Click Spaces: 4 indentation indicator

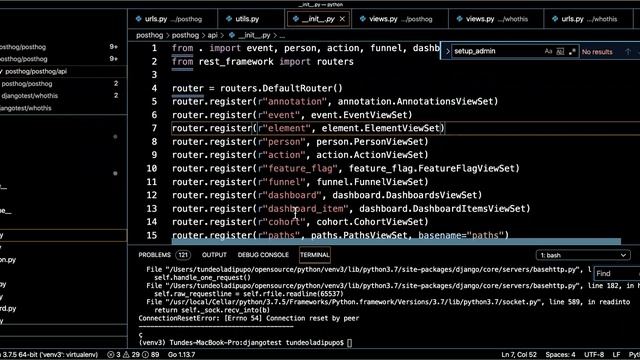tap(560, 354)
